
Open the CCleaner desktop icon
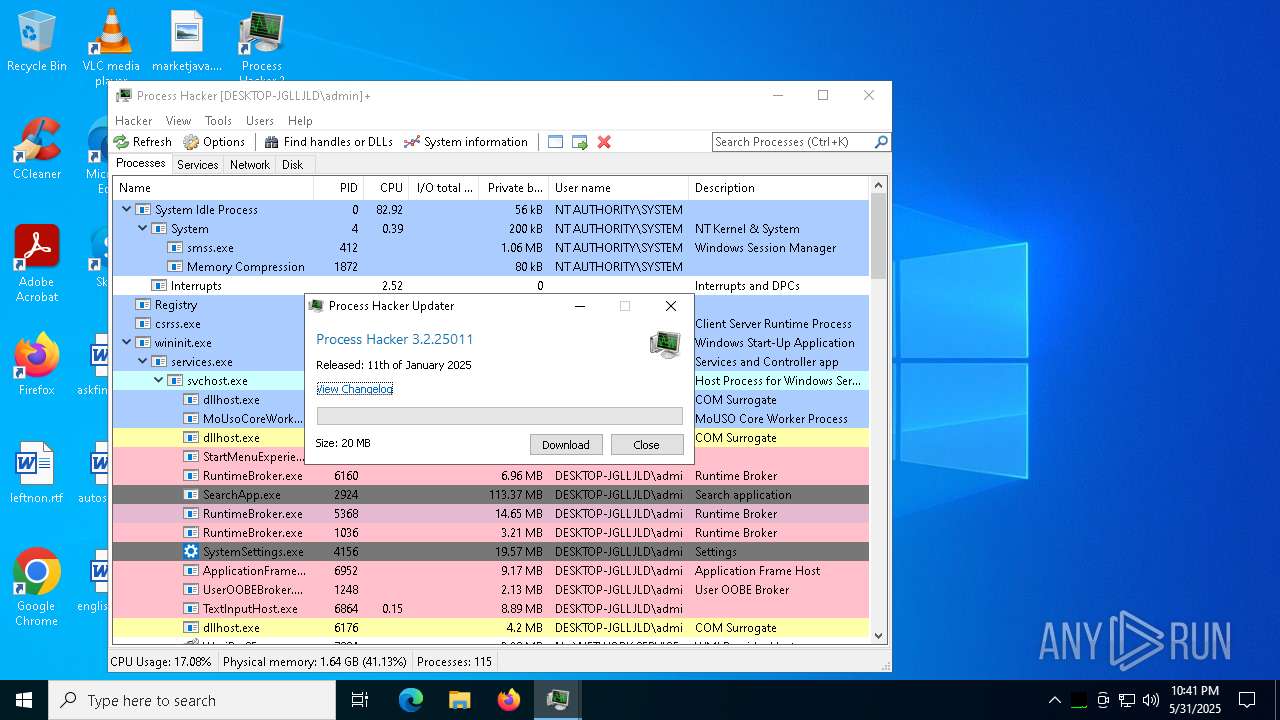click(37, 150)
